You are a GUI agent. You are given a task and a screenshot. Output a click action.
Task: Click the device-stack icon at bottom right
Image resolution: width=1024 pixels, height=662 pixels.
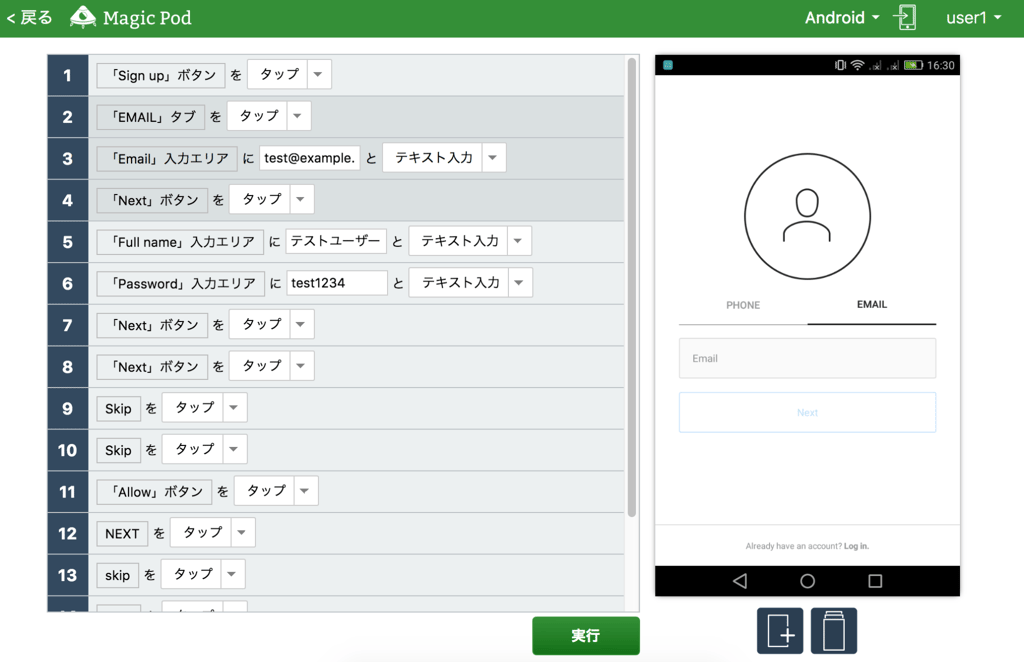(833, 630)
